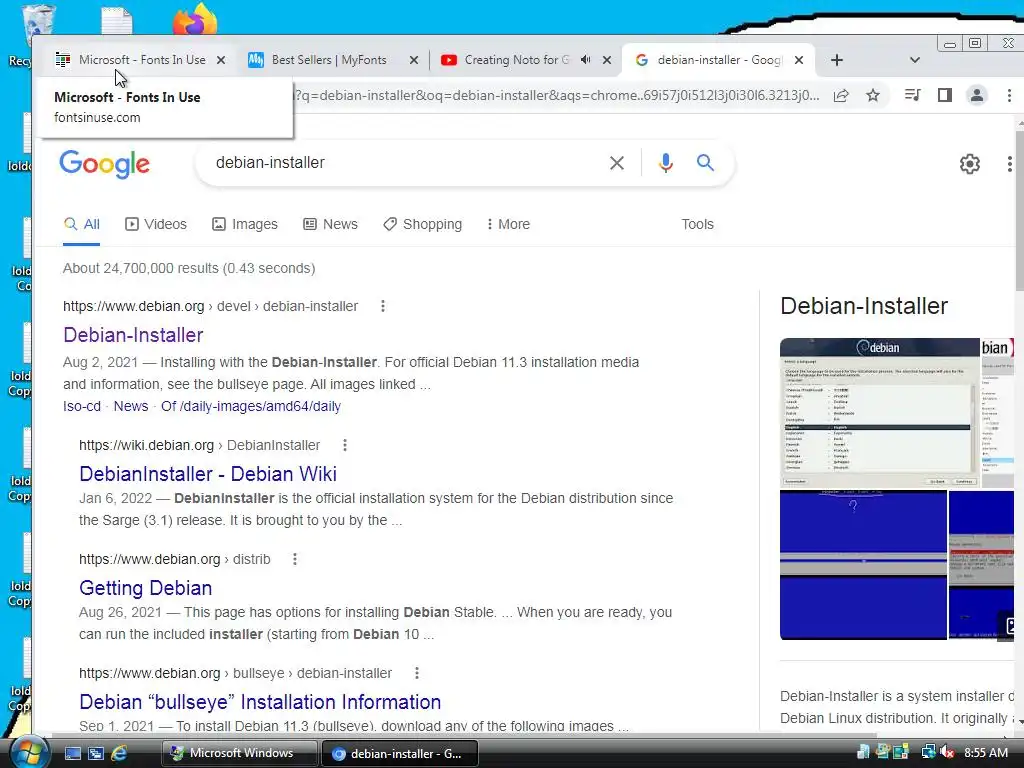Click the Google logo
Screen dimensions: 1024x768
tap(104, 164)
